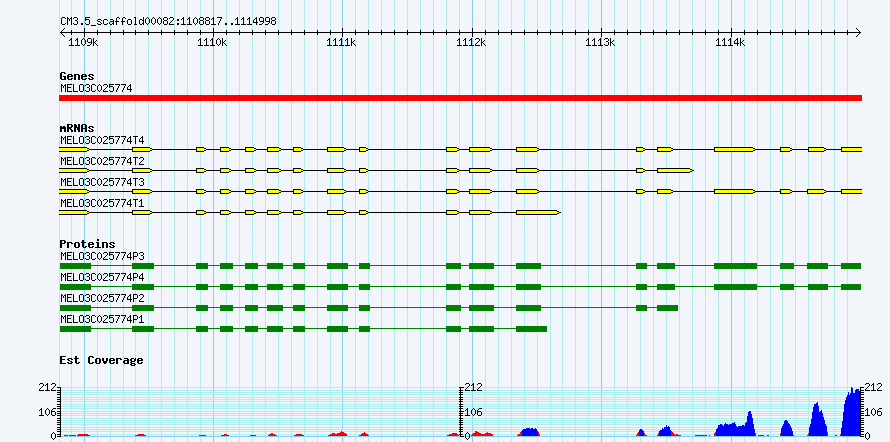Click the mRNAs track title
The image size is (890, 442).
(x=77, y=128)
